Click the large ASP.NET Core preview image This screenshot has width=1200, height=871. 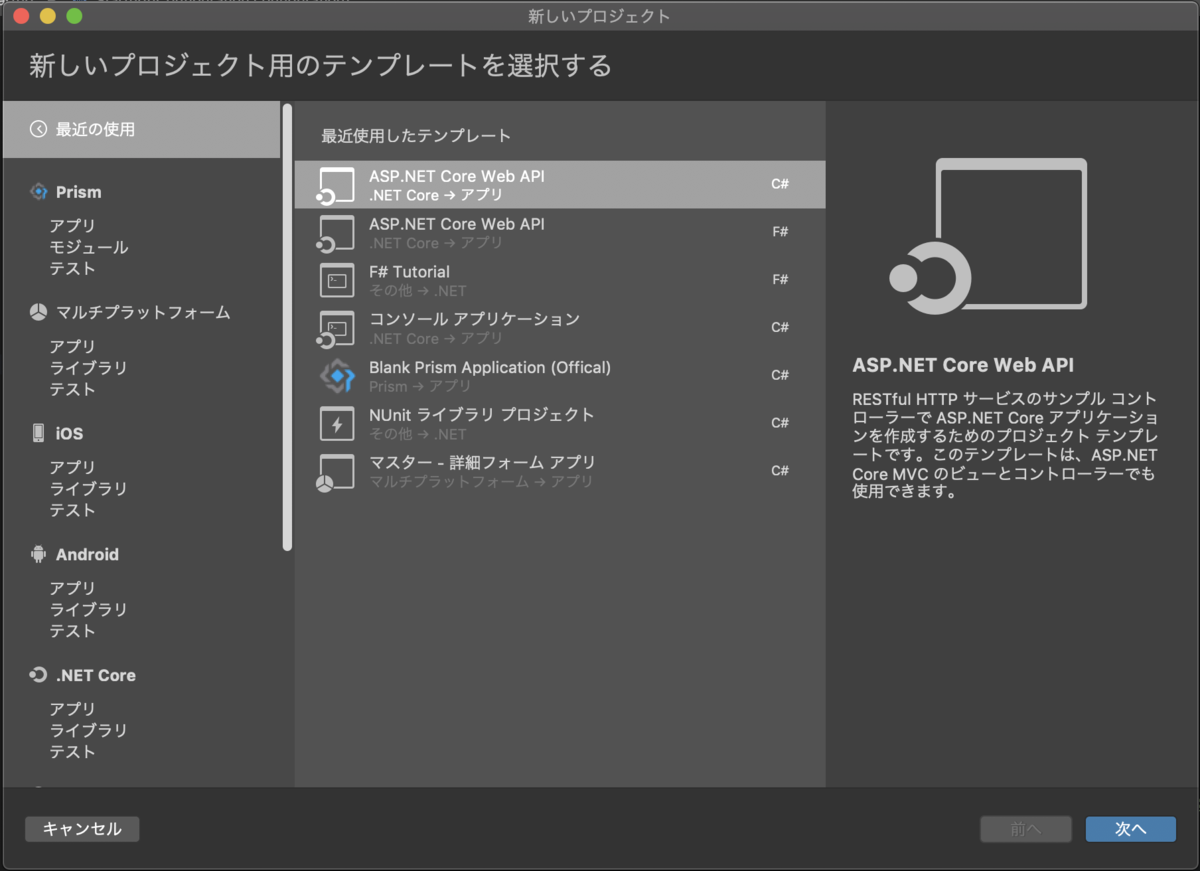[988, 236]
